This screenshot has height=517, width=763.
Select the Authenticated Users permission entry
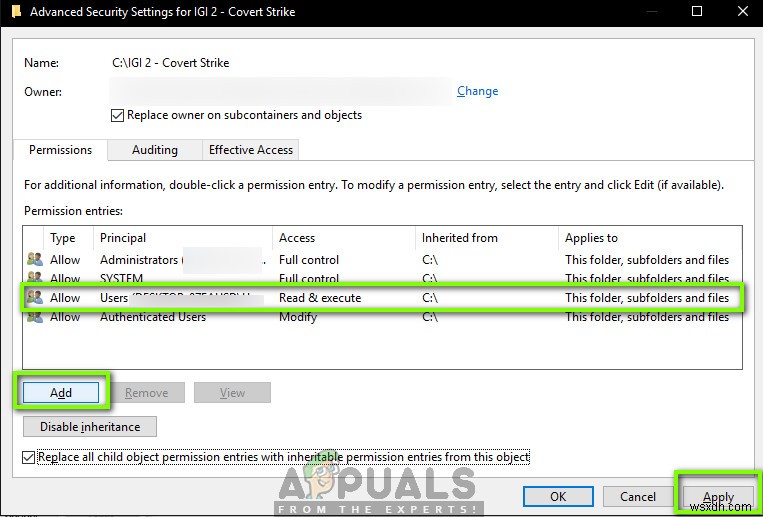[x=382, y=317]
